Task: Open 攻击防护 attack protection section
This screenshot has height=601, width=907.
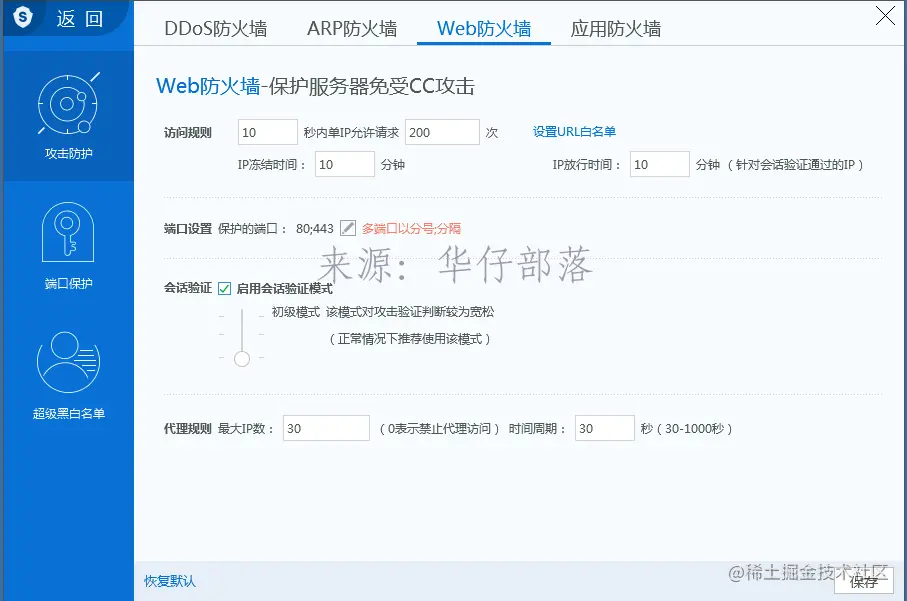Action: tap(68, 116)
